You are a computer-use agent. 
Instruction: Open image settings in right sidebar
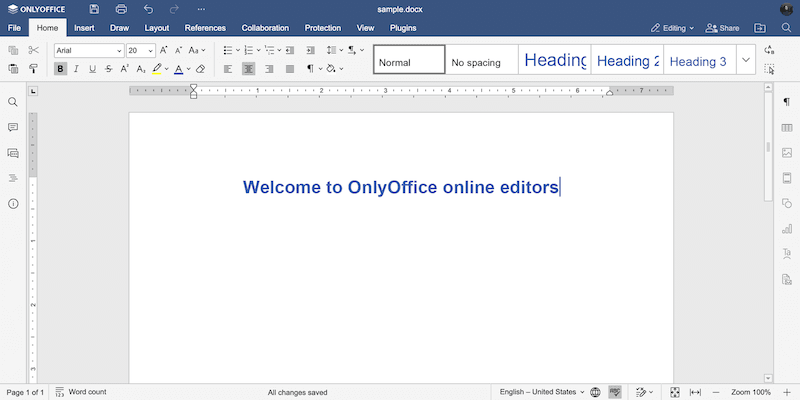pyautogui.click(x=787, y=153)
